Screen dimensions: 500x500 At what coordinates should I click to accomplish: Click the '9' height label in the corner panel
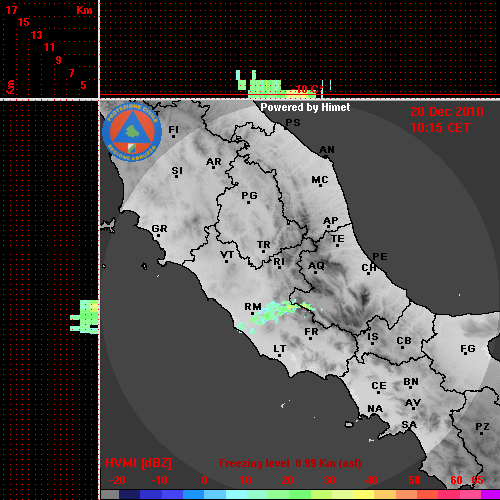point(58,60)
